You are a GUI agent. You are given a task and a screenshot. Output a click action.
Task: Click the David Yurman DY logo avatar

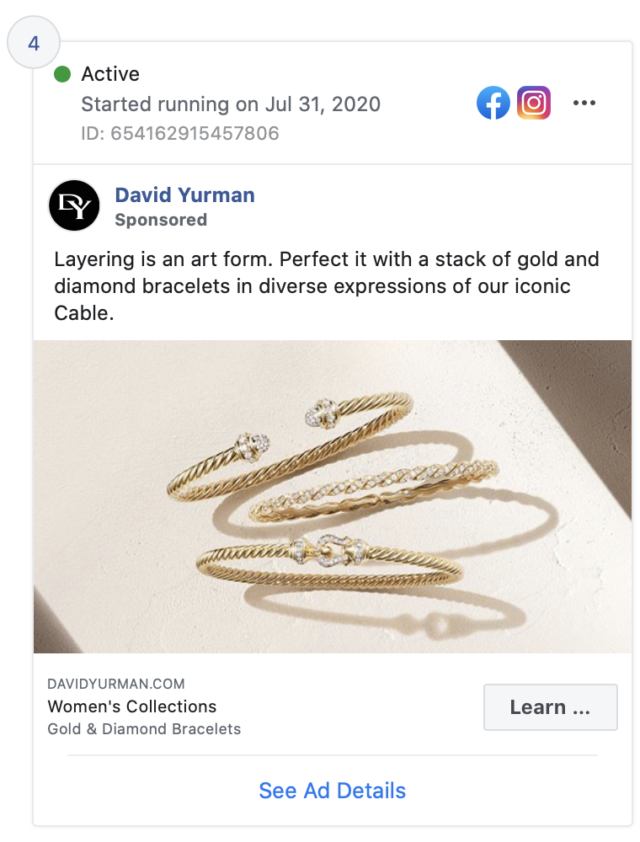(x=74, y=206)
